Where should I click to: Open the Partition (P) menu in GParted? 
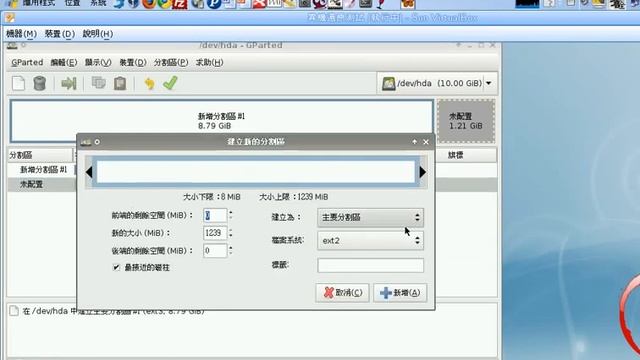click(171, 62)
